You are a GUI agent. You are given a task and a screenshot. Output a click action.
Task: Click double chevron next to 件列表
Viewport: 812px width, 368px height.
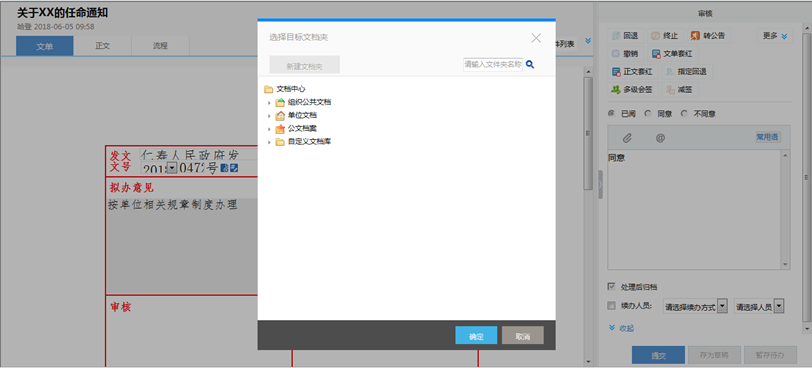pos(588,40)
